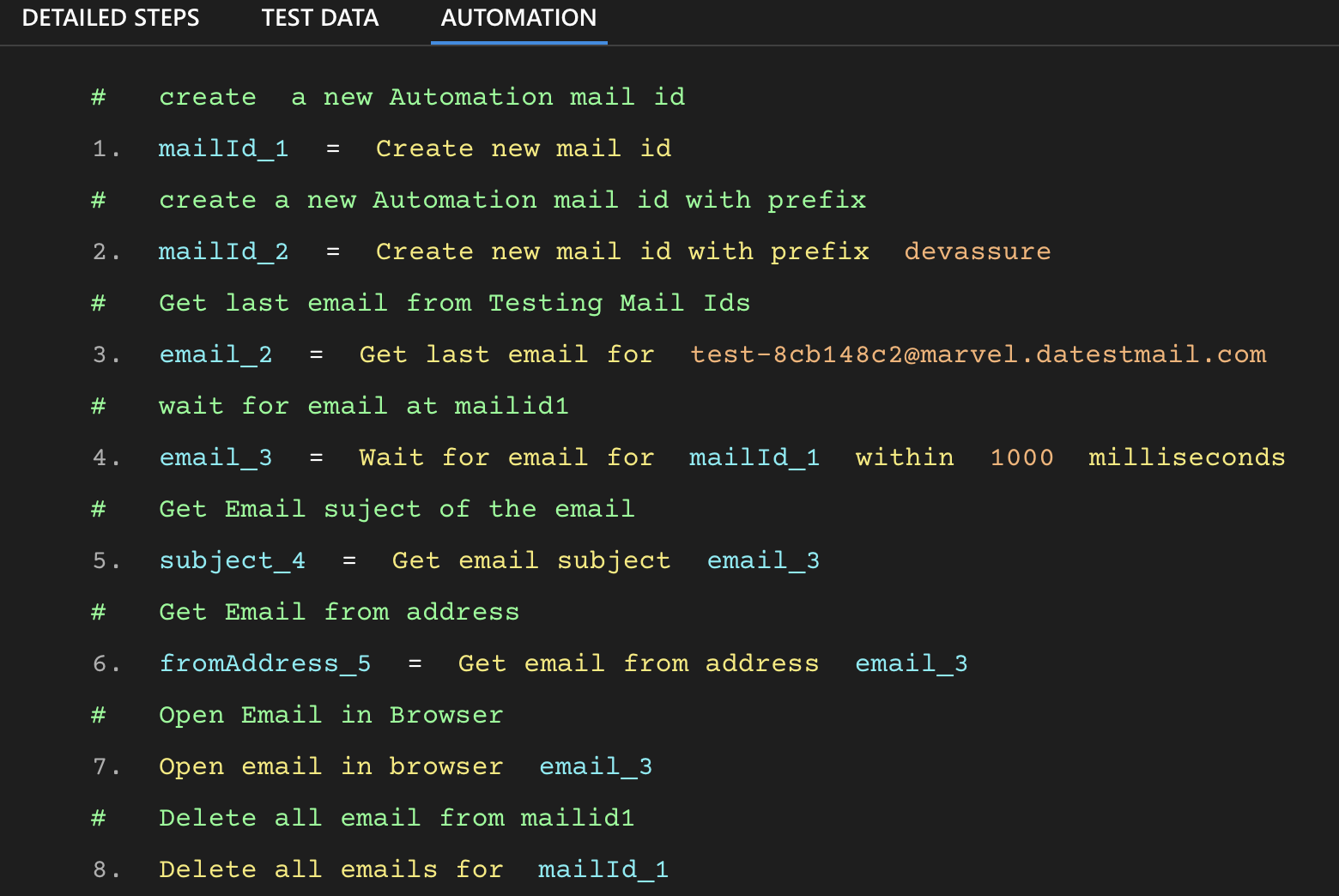Viewport: 1339px width, 896px height.
Task: Click email_3 parameter in step 6
Action: 911,663
